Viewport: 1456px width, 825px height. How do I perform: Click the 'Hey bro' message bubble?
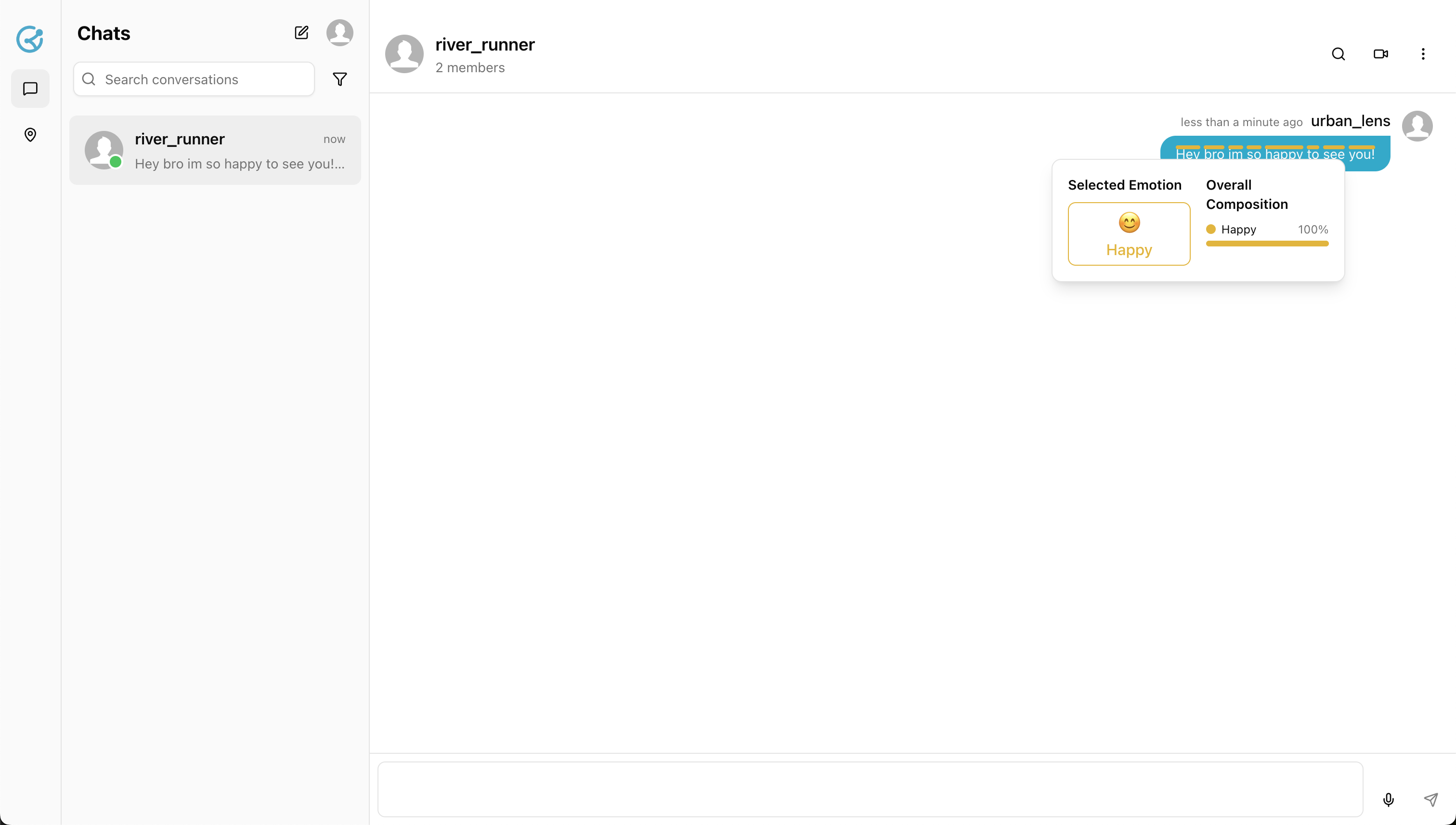pos(1274,151)
